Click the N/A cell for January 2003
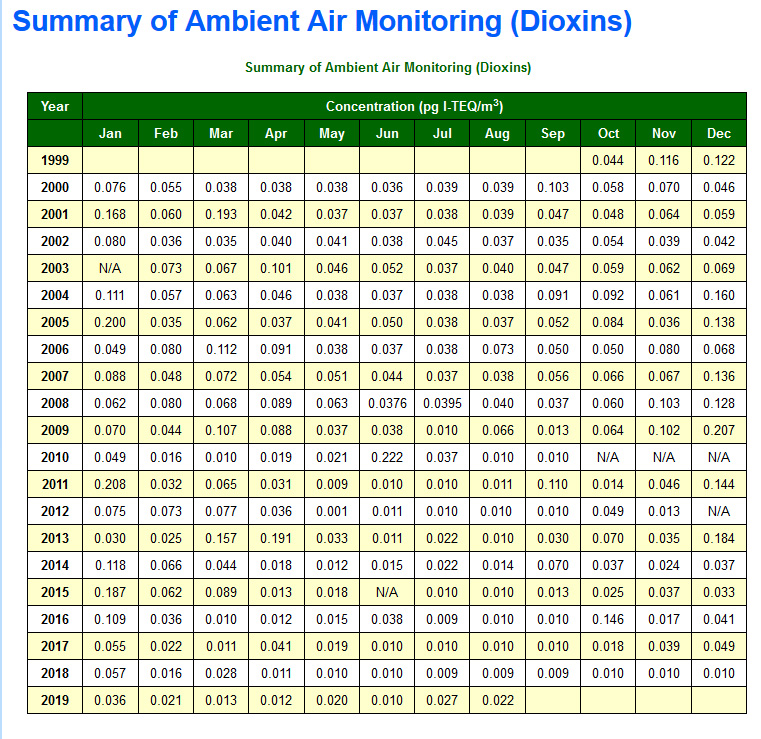 110,268
